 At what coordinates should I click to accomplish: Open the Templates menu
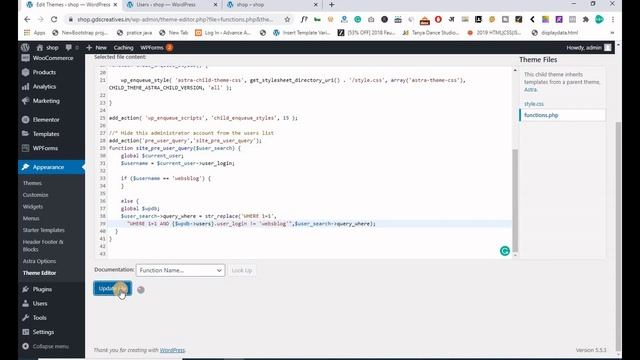(x=51, y=134)
